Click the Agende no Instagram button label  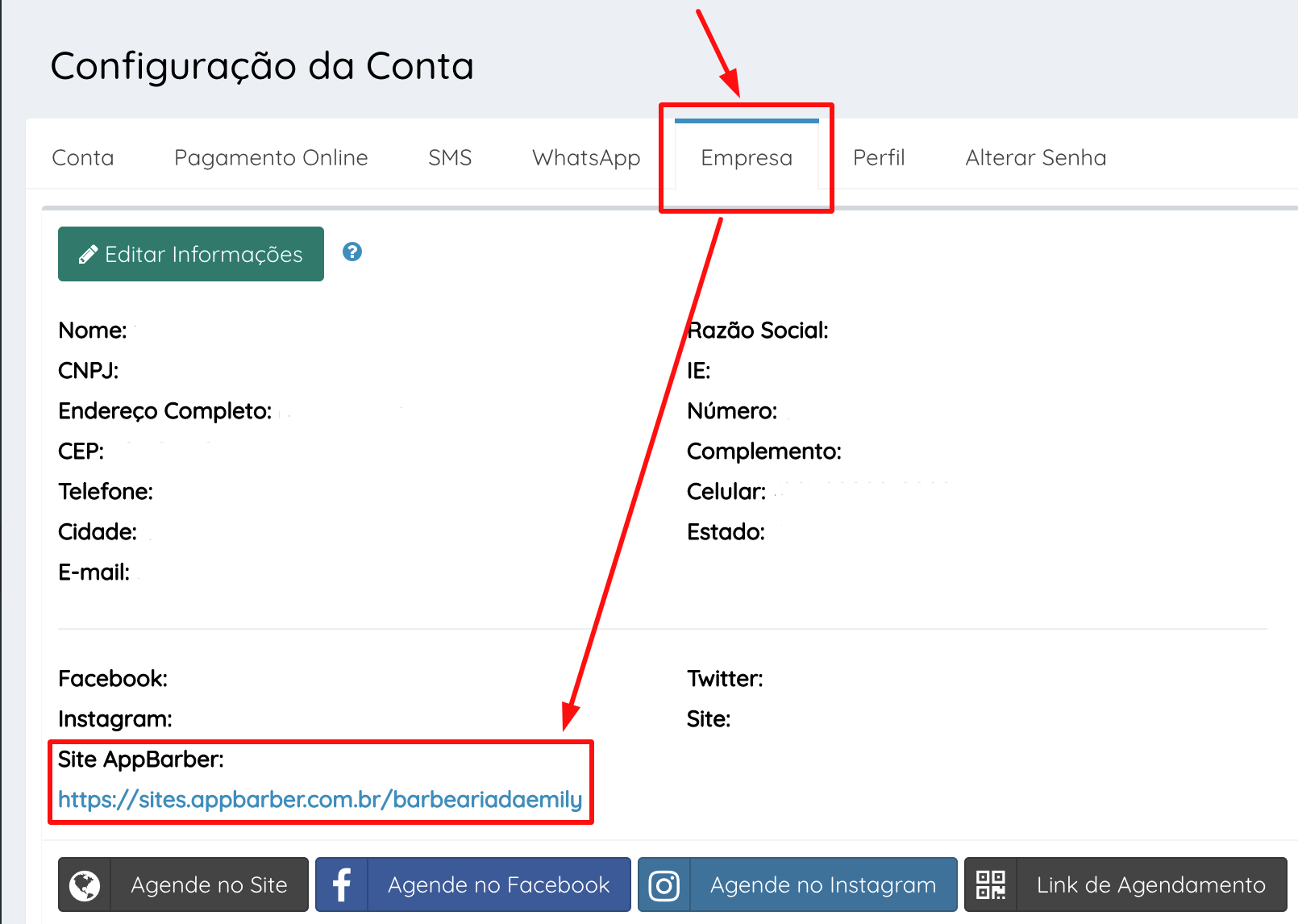[x=822, y=885]
